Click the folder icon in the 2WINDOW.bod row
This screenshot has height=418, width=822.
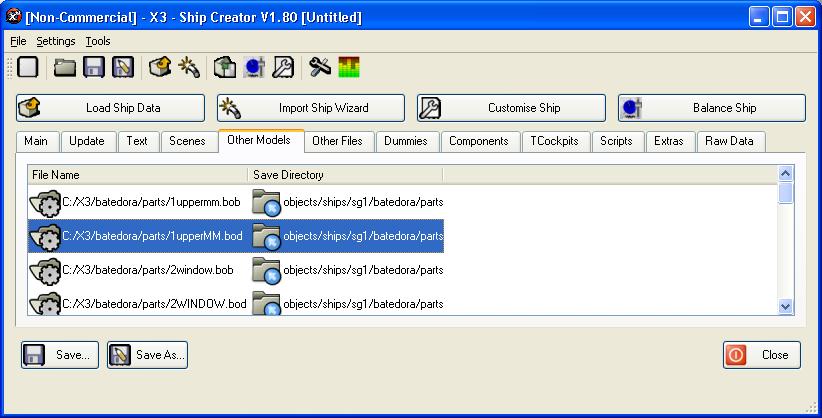coord(266,304)
